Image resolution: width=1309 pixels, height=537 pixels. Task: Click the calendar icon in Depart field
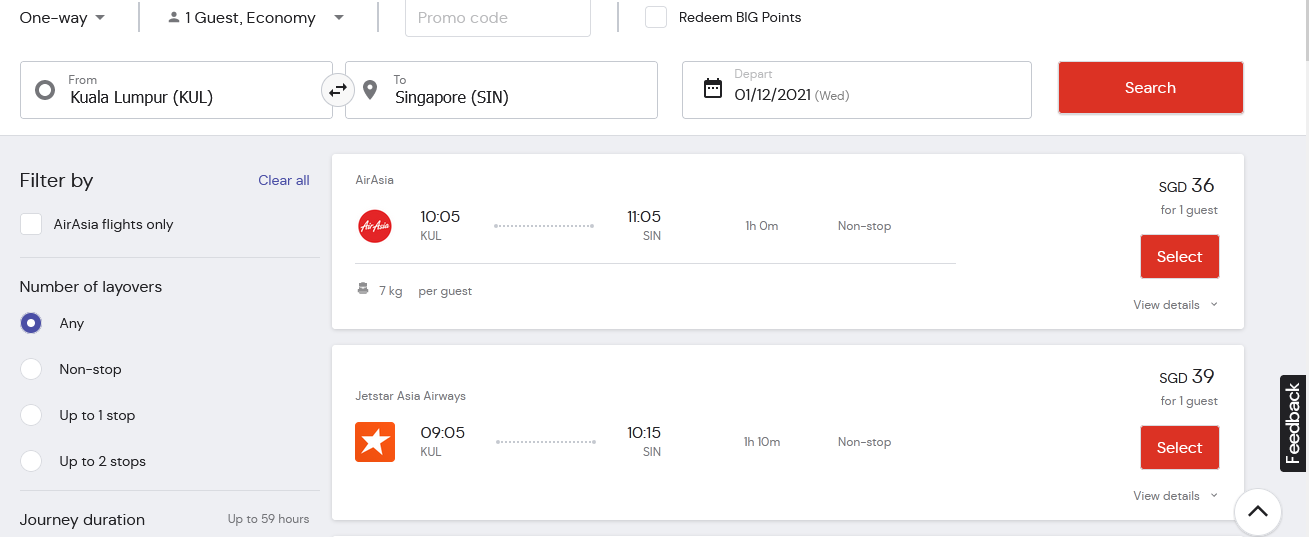(713, 88)
